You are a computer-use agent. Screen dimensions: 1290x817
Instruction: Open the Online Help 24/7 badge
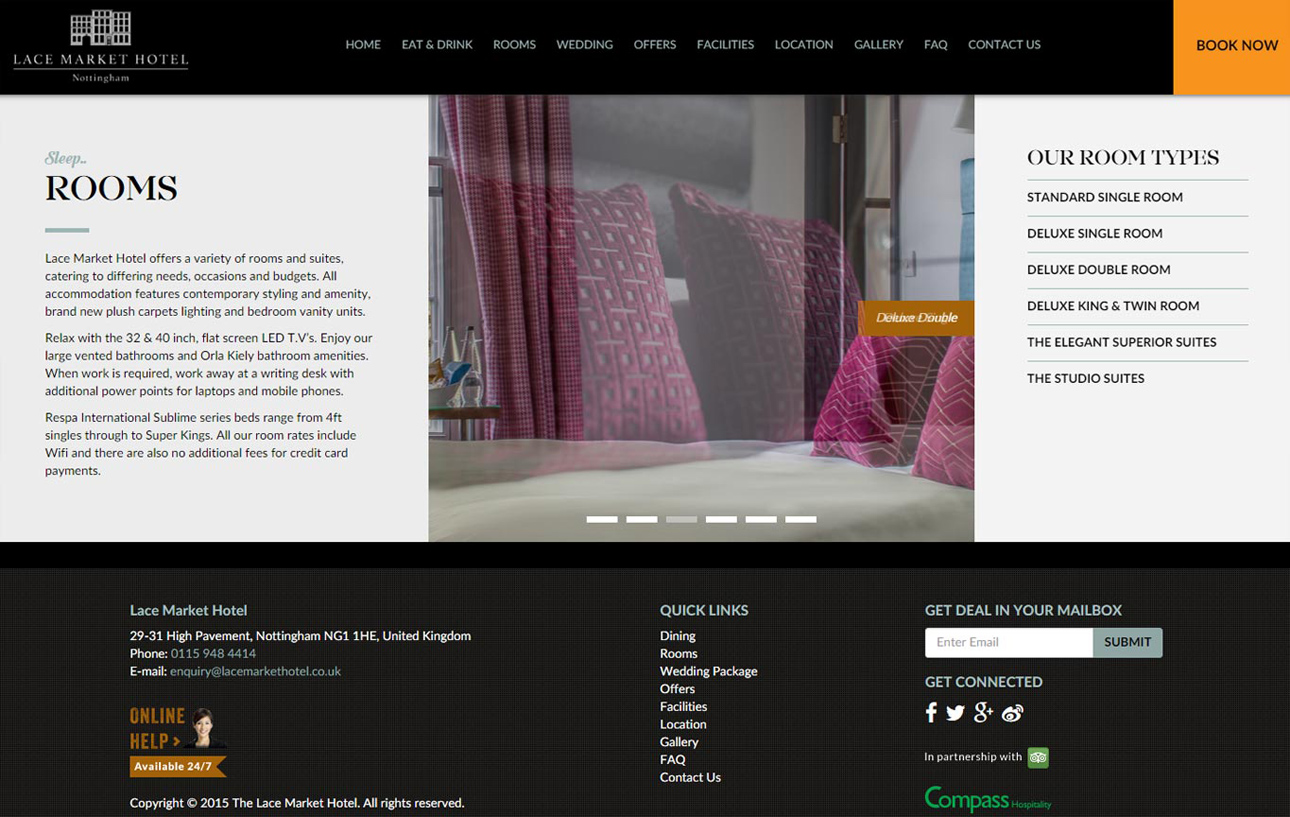click(x=178, y=741)
